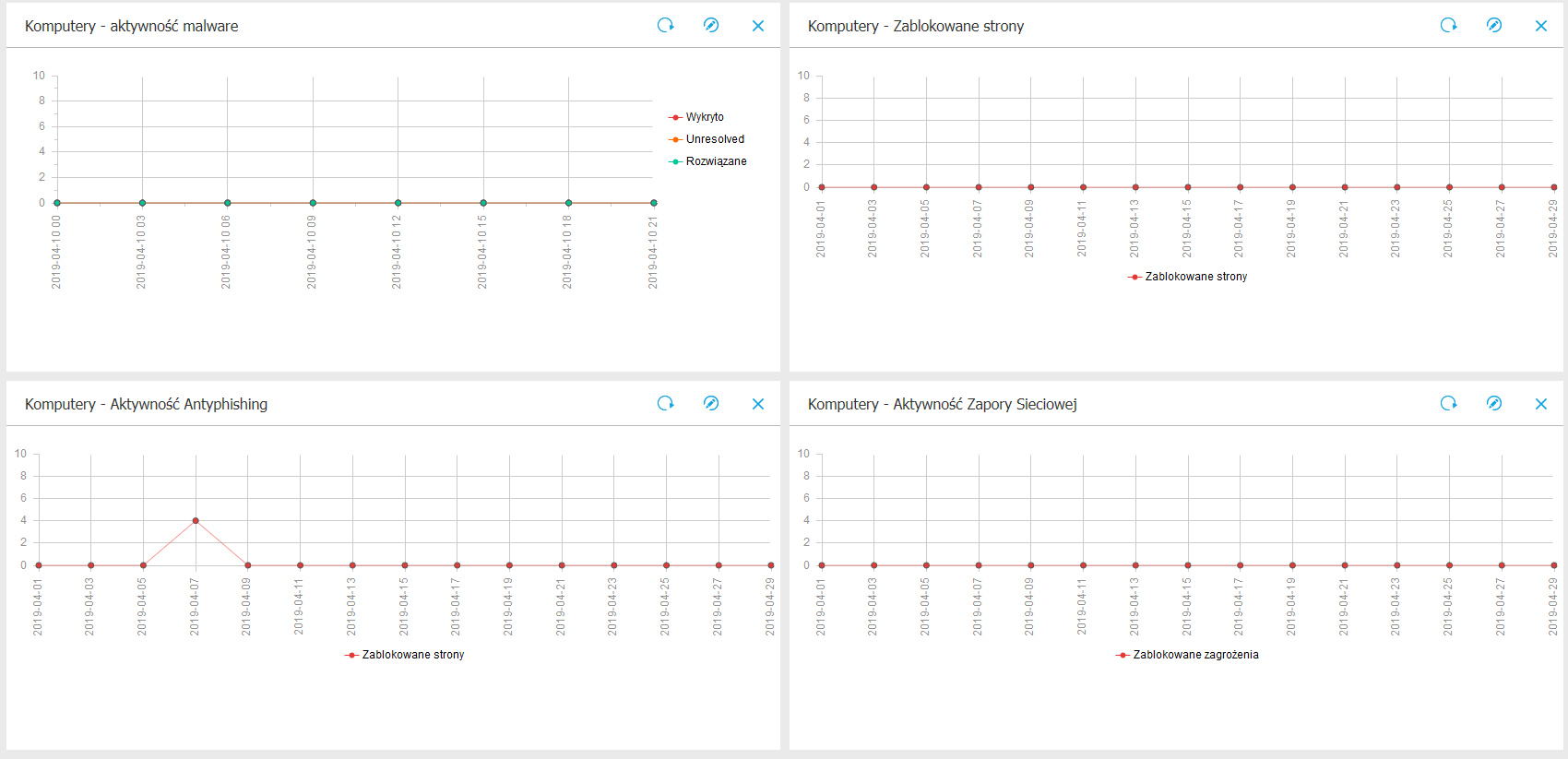Refresh the Aktywność Antyphishing panel
1568x759 pixels.
(665, 404)
